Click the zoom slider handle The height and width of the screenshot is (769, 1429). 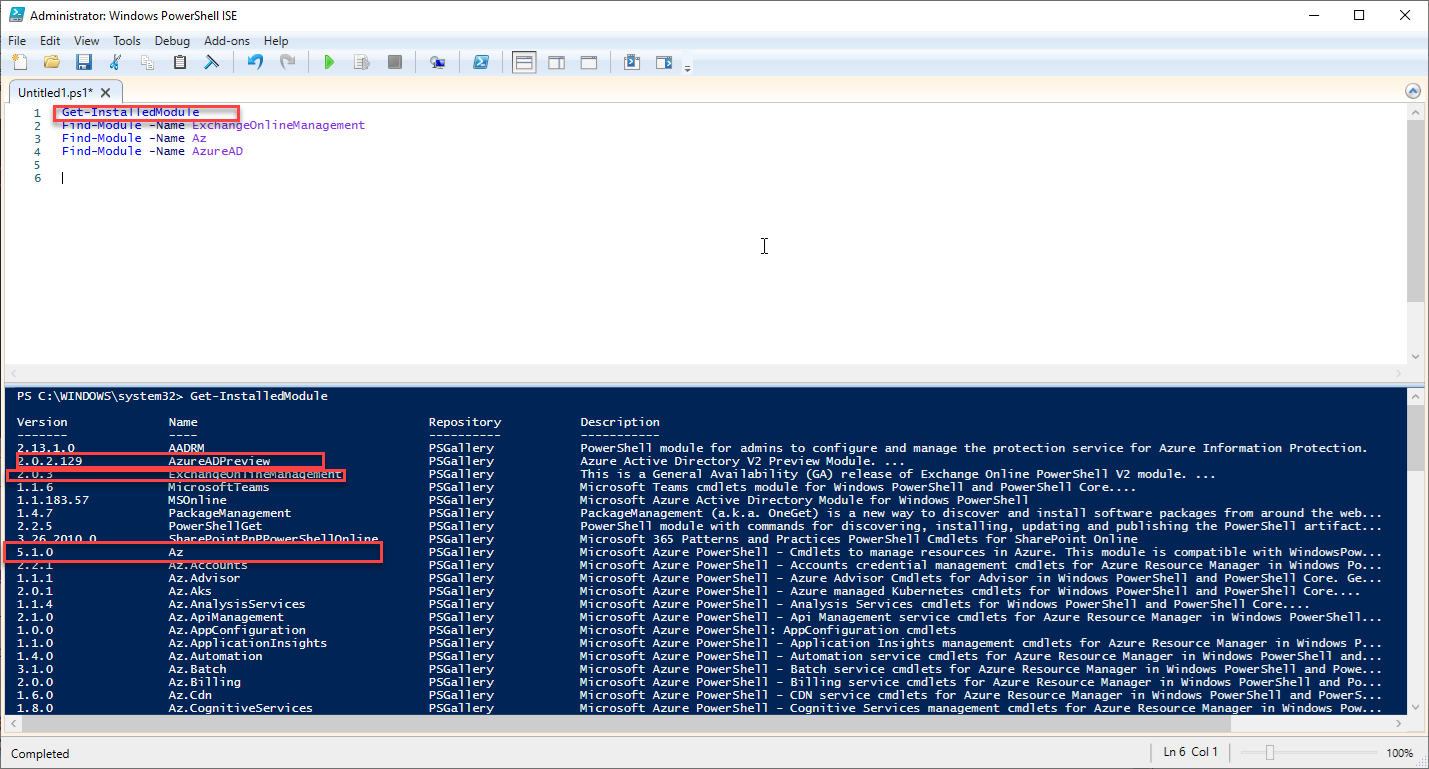pos(1269,753)
